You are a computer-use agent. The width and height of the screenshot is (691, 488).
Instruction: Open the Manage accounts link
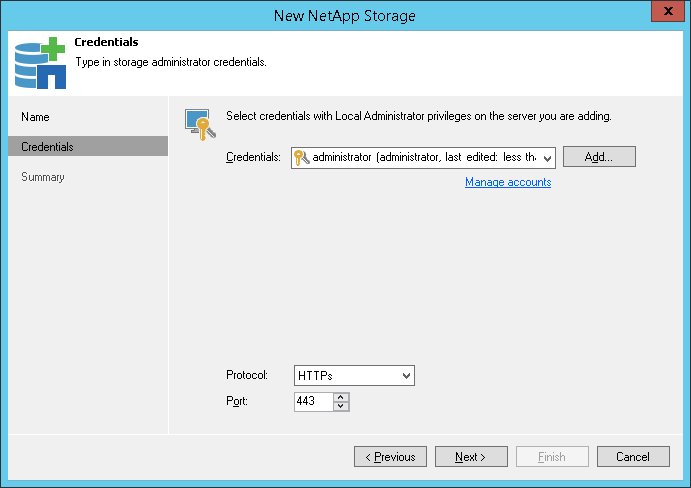[x=508, y=182]
